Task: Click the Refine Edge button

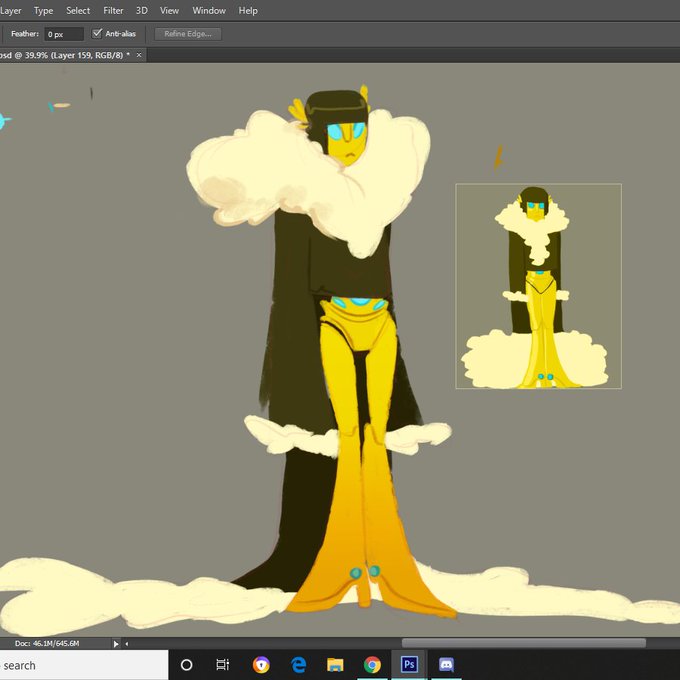Action: [188, 34]
